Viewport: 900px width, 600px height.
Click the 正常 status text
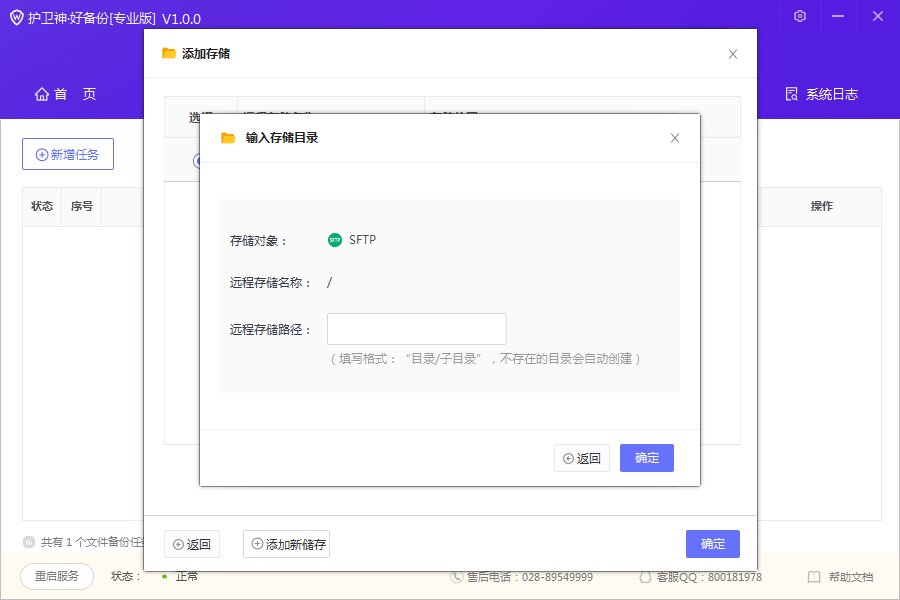coord(187,576)
